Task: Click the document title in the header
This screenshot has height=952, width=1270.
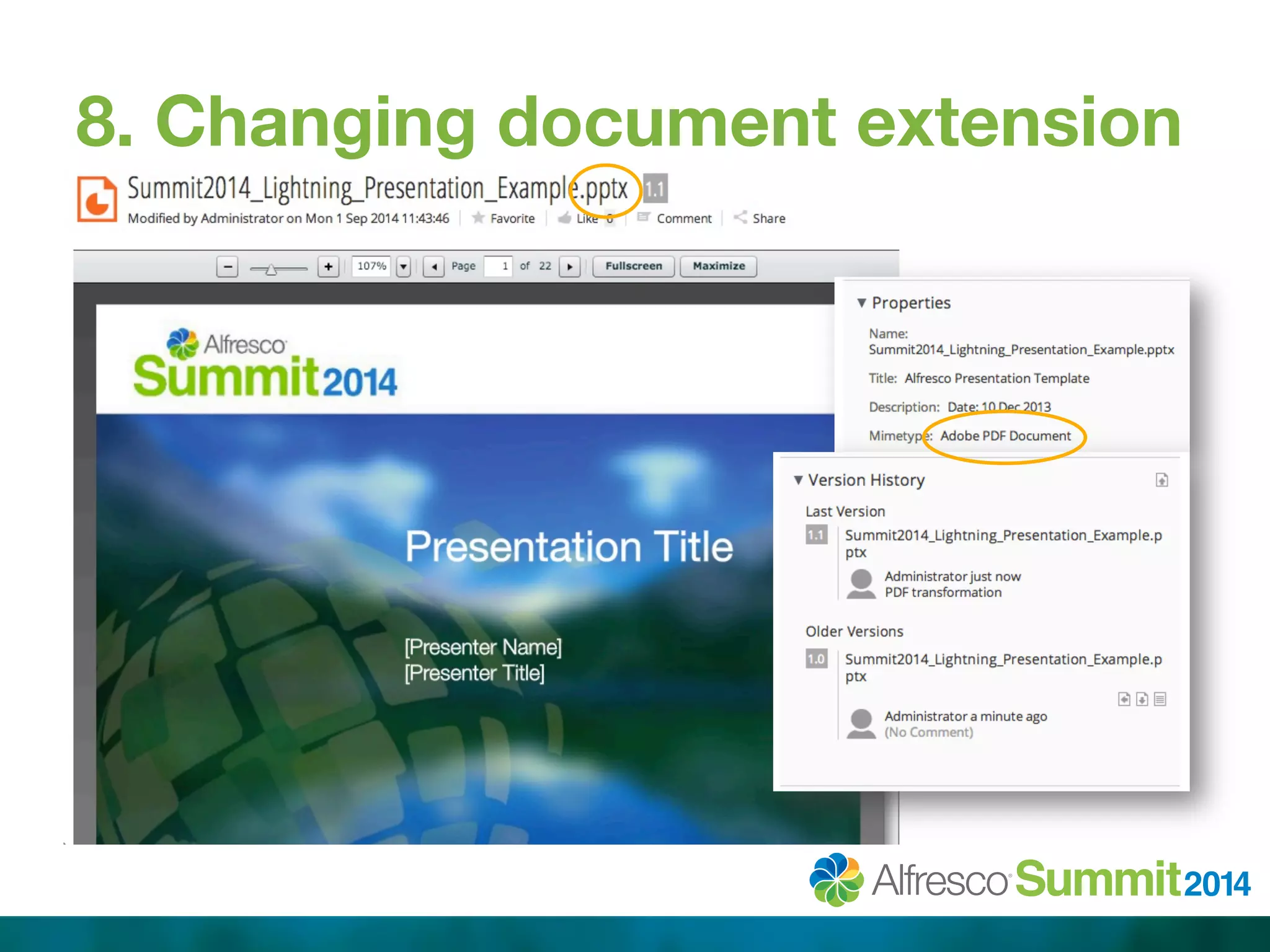Action: click(x=378, y=189)
